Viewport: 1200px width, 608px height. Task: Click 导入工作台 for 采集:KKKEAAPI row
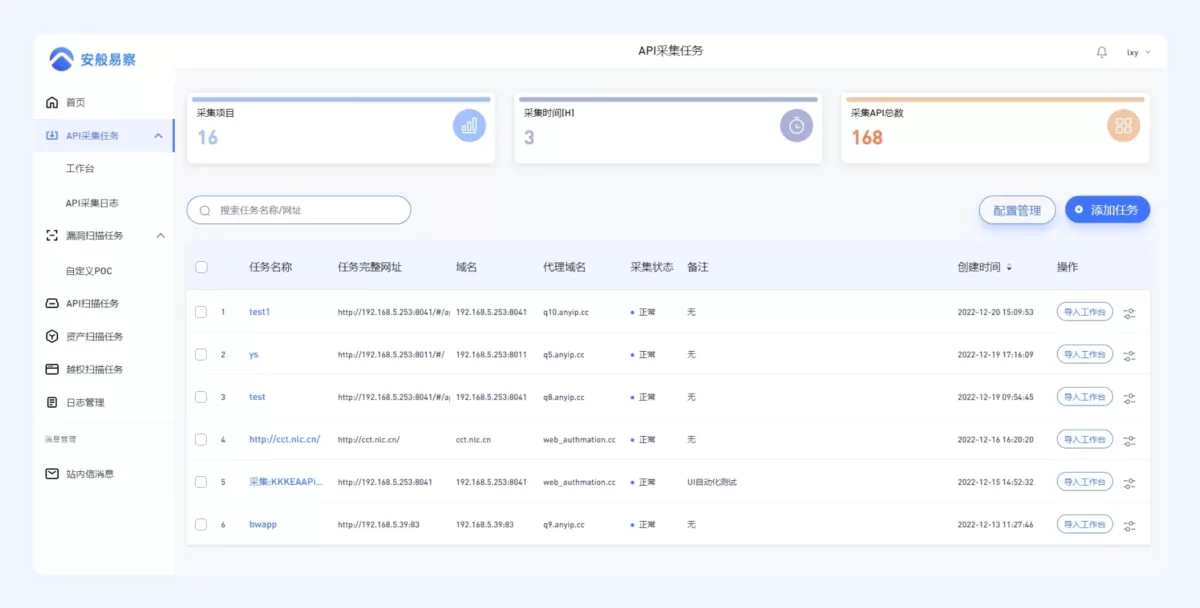[1085, 482]
